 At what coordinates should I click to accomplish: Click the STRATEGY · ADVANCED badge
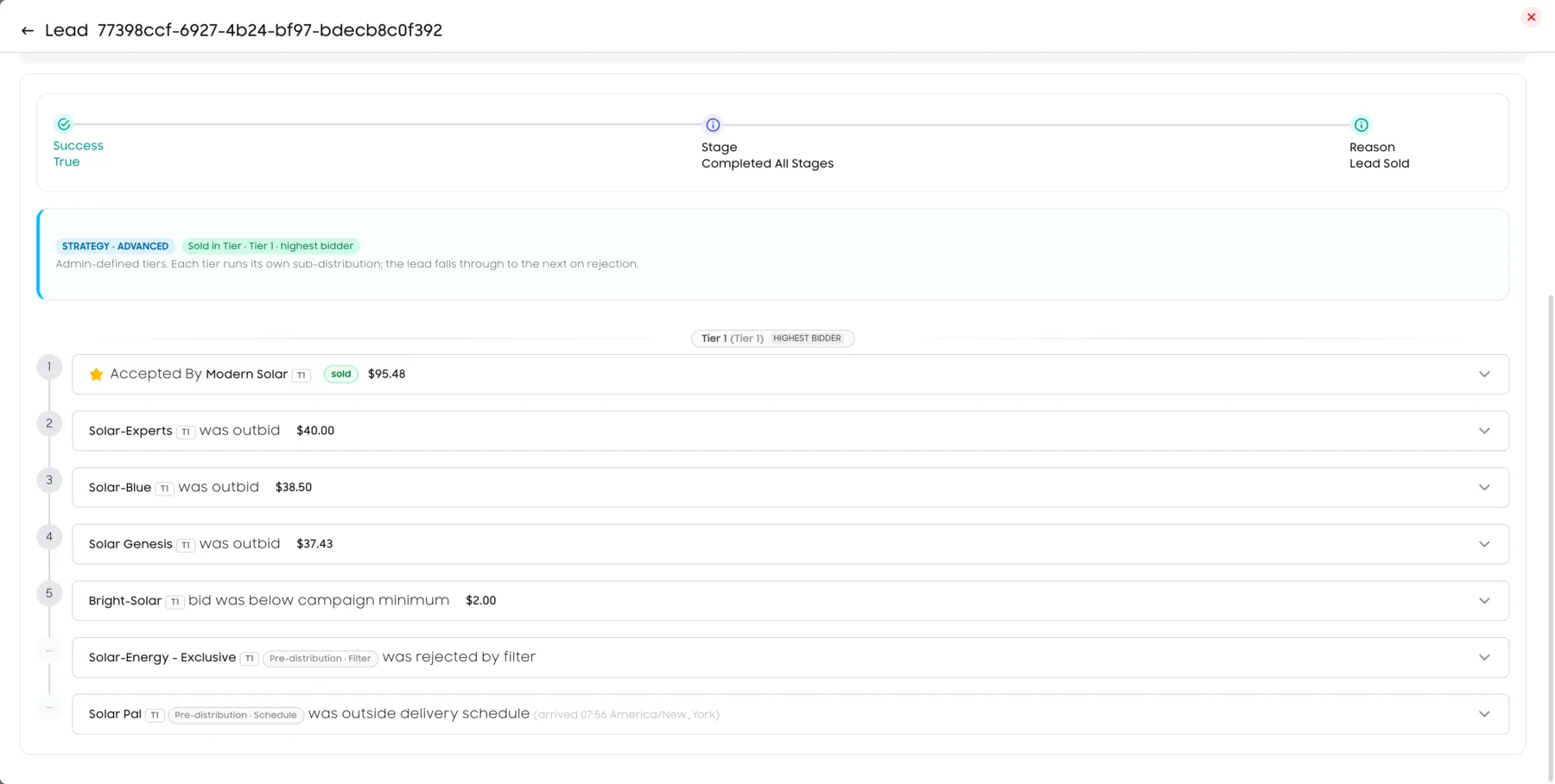[115, 246]
